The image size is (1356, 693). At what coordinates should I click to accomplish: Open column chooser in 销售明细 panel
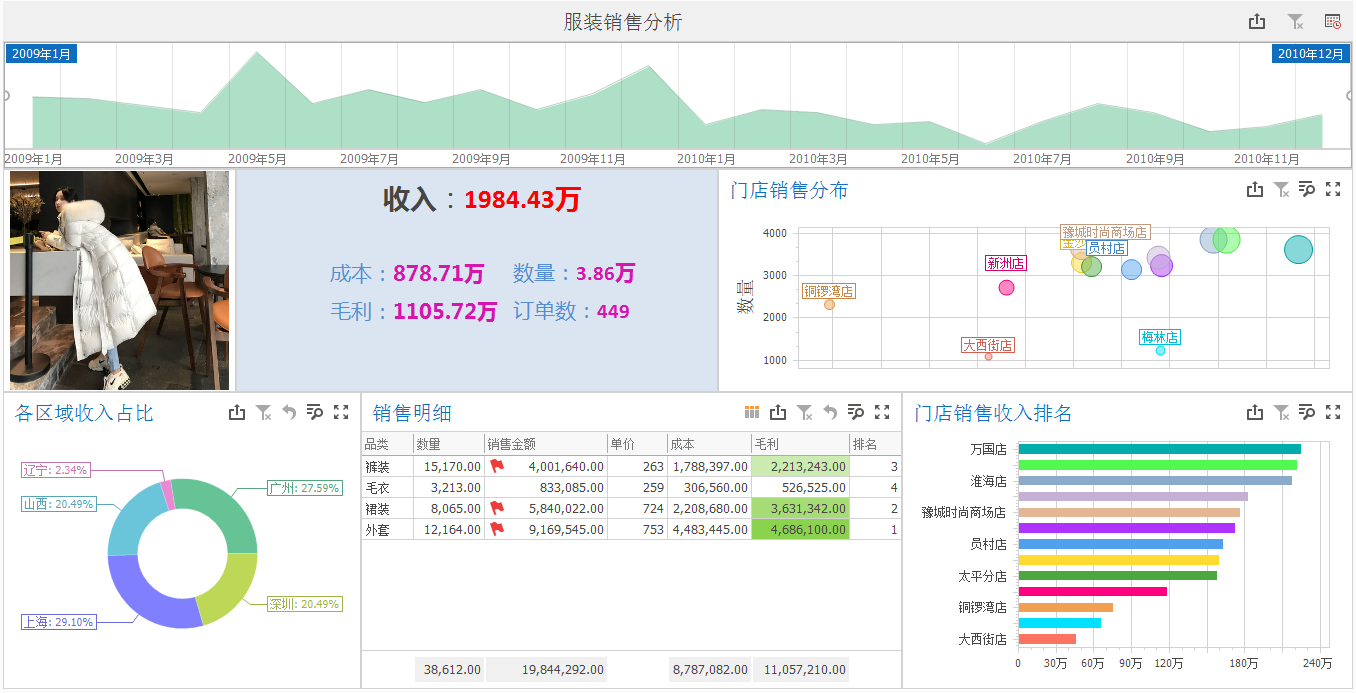752,412
